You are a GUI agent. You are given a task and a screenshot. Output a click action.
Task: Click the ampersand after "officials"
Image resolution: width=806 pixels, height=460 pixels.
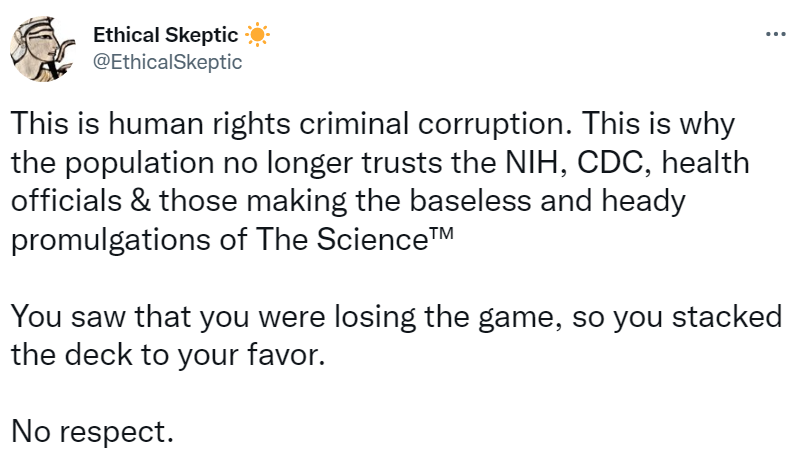[x=138, y=202]
